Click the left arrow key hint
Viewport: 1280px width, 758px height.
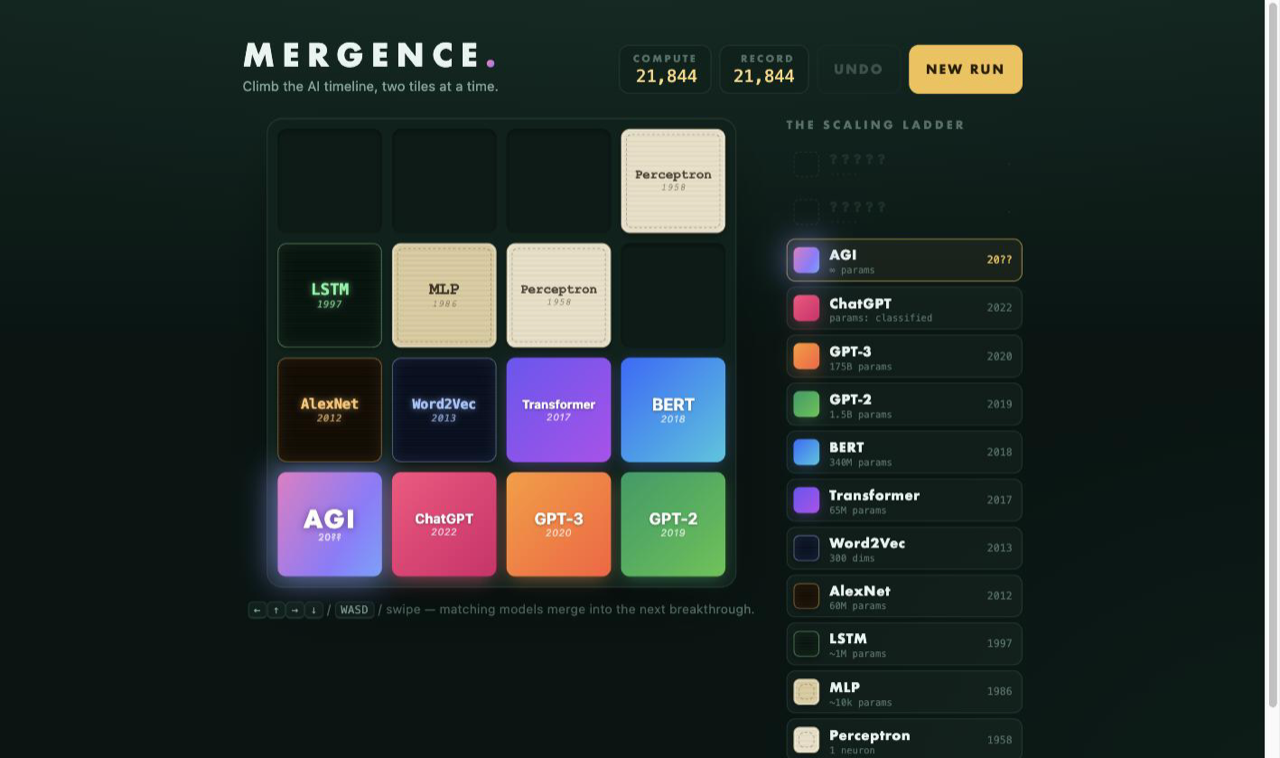[257, 610]
